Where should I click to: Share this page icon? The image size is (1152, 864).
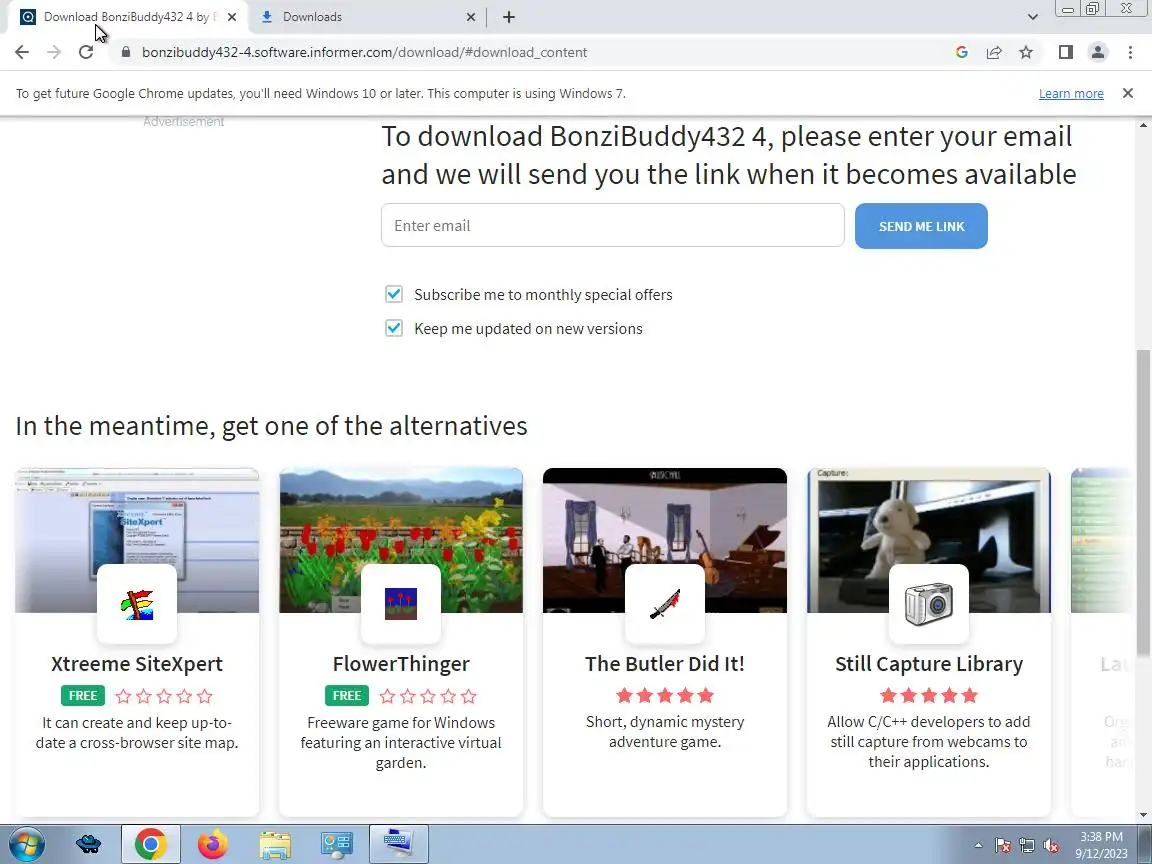[x=994, y=52]
